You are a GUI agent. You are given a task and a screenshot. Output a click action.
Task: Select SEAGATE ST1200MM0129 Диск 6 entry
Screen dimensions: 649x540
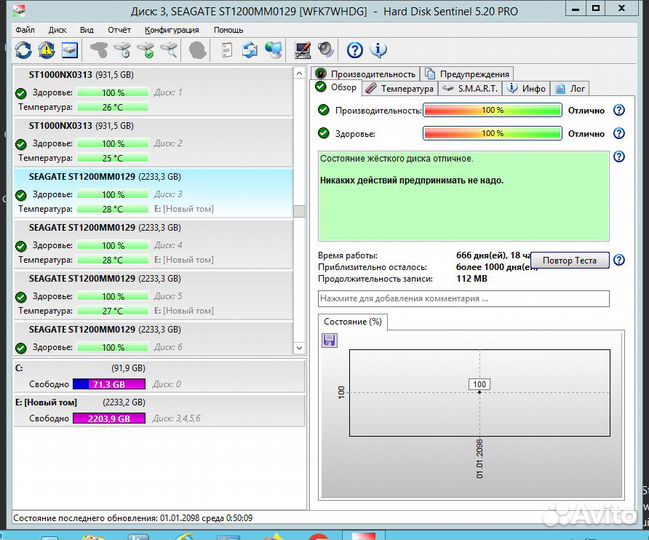pyautogui.click(x=153, y=338)
